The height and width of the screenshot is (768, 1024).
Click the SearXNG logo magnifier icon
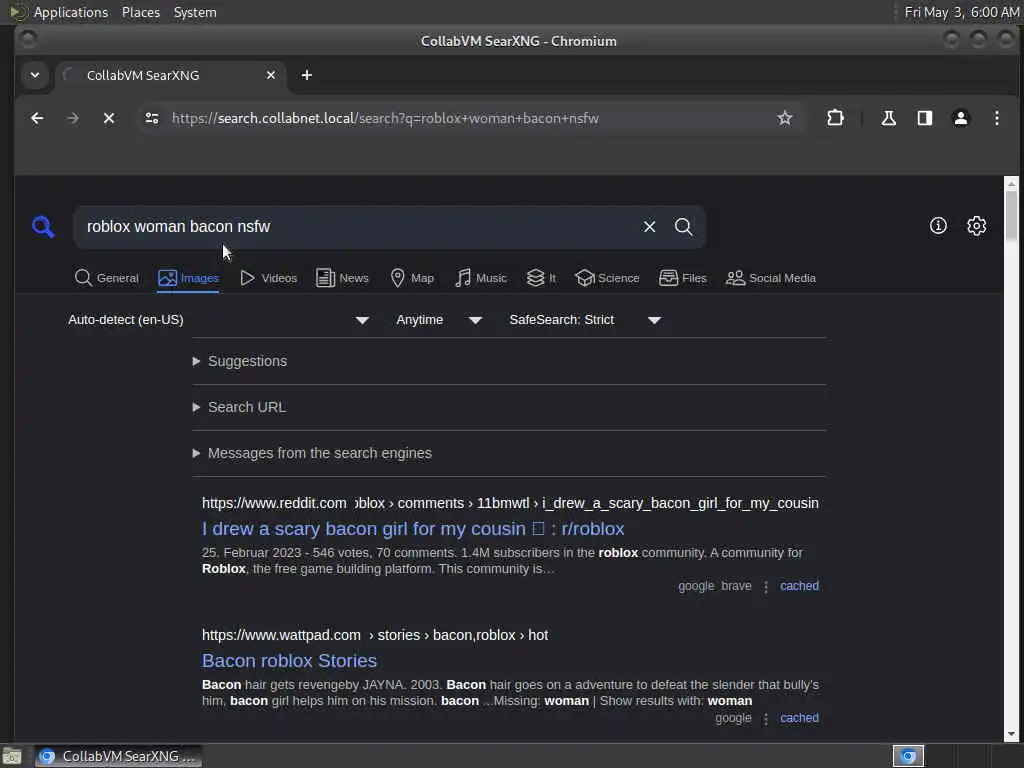[x=43, y=227]
